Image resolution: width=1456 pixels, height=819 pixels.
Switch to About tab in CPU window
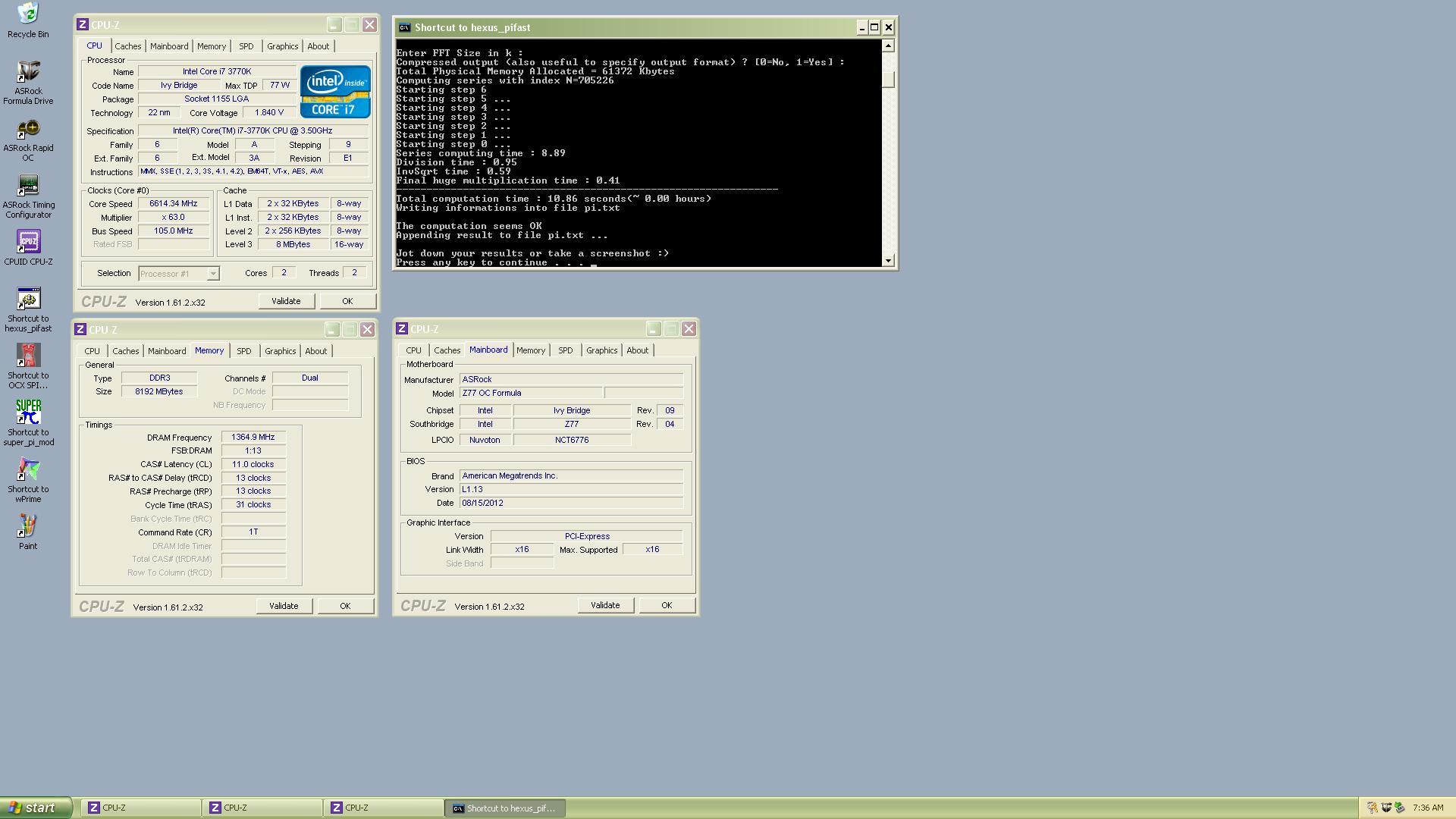coord(318,46)
